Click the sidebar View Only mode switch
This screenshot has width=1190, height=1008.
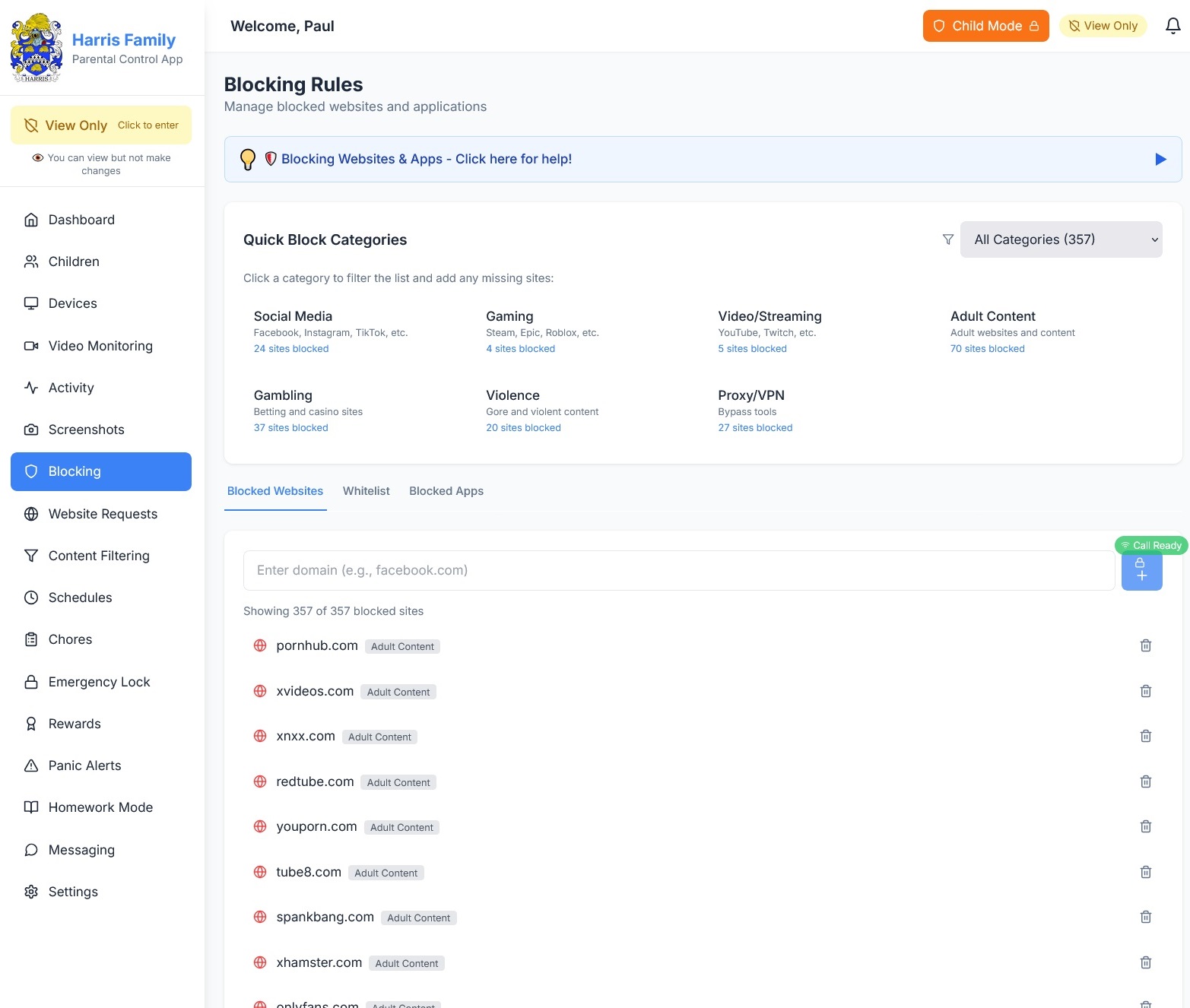point(101,125)
